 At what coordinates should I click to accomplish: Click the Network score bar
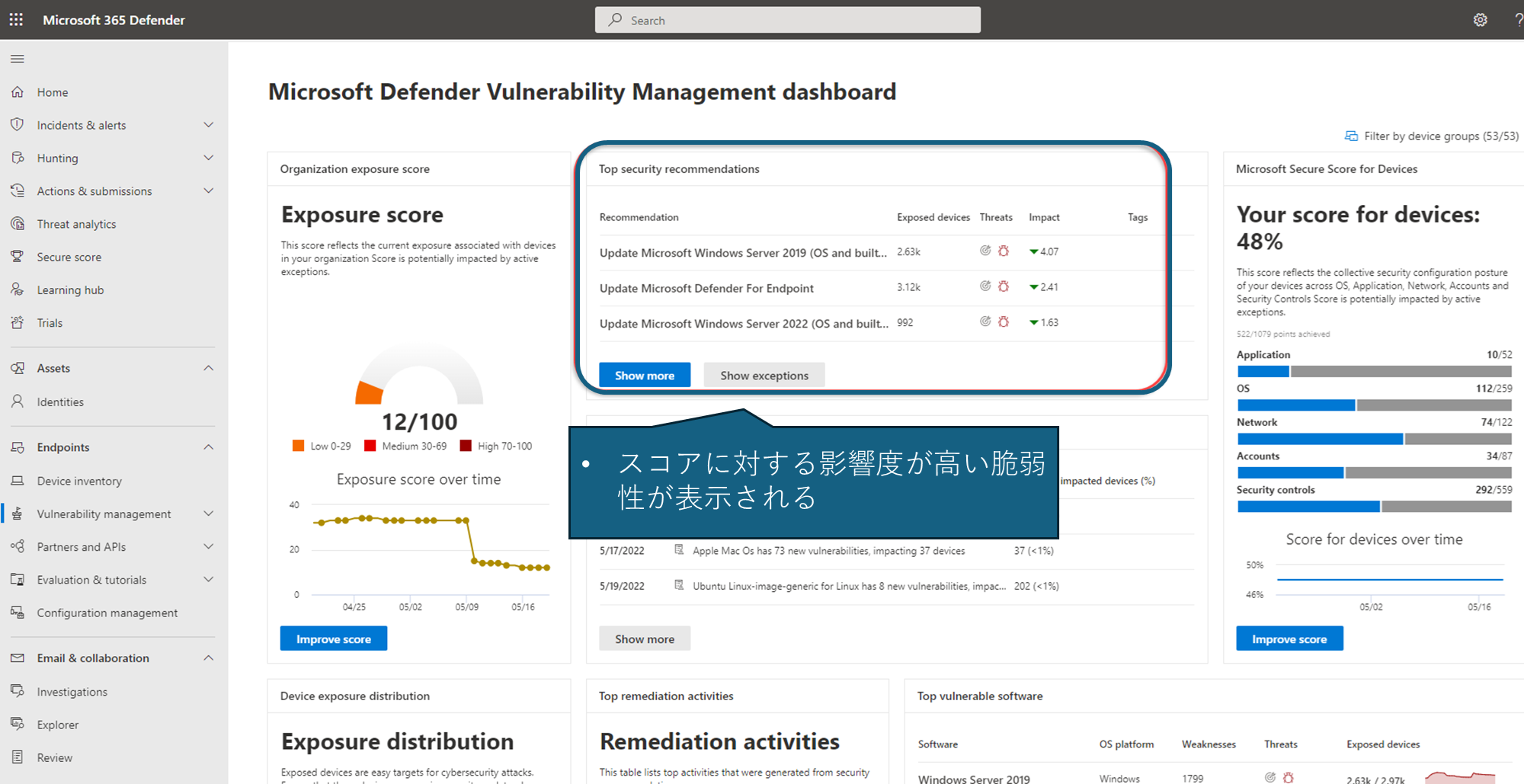(x=1374, y=439)
